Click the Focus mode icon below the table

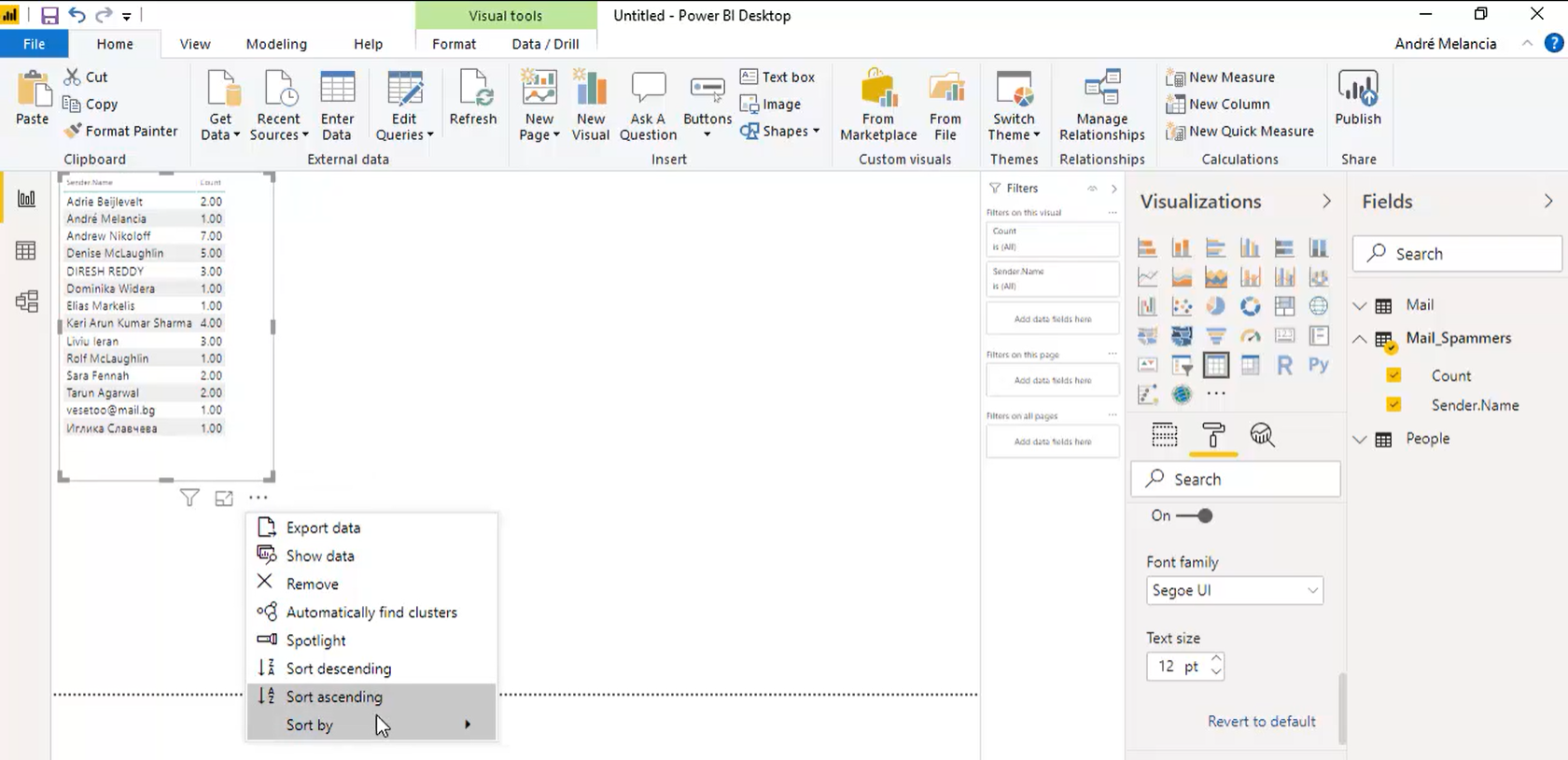pos(224,498)
